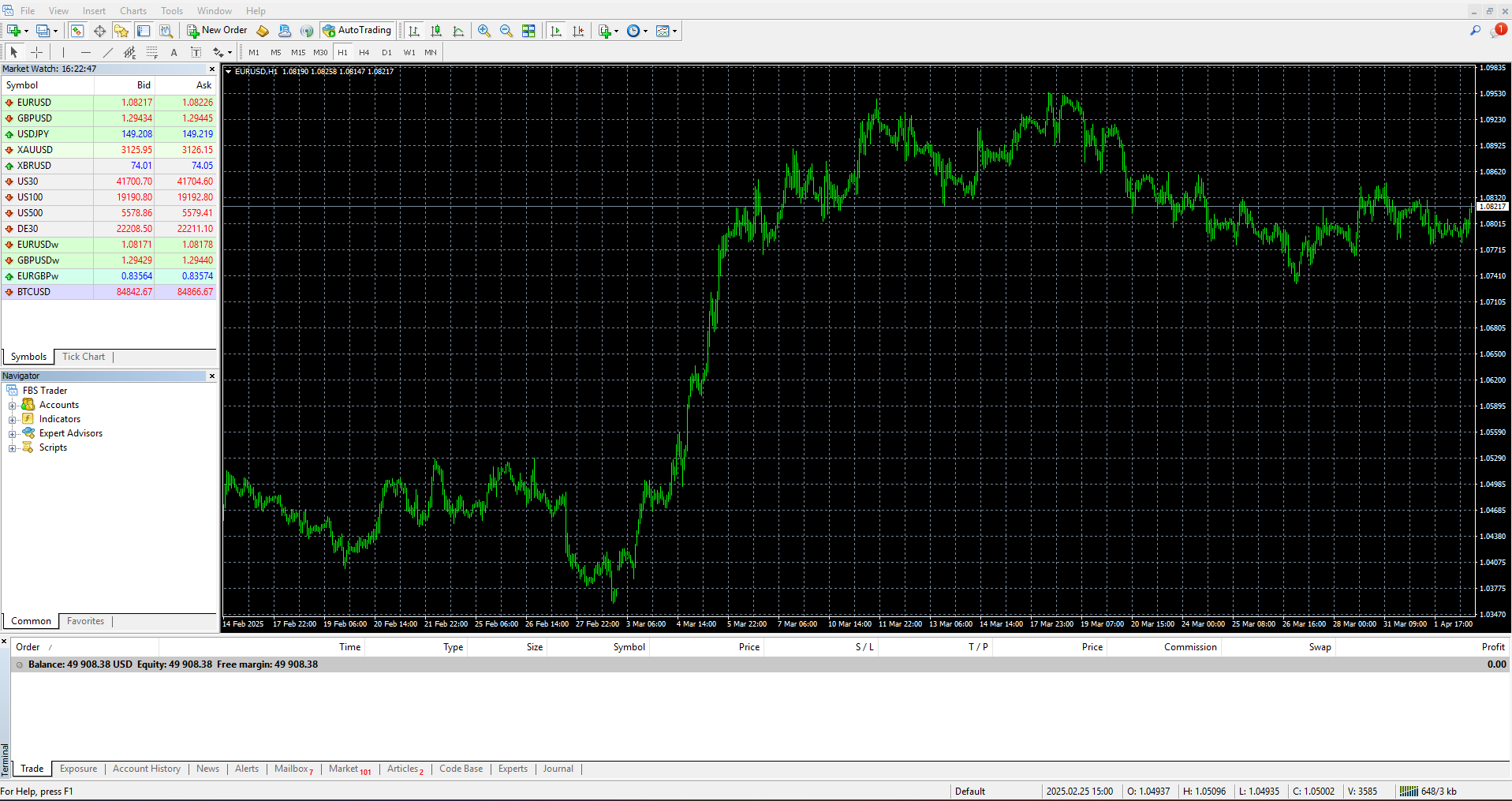Select the arrow cursor tool
This screenshot has height=801, width=1512.
14,52
